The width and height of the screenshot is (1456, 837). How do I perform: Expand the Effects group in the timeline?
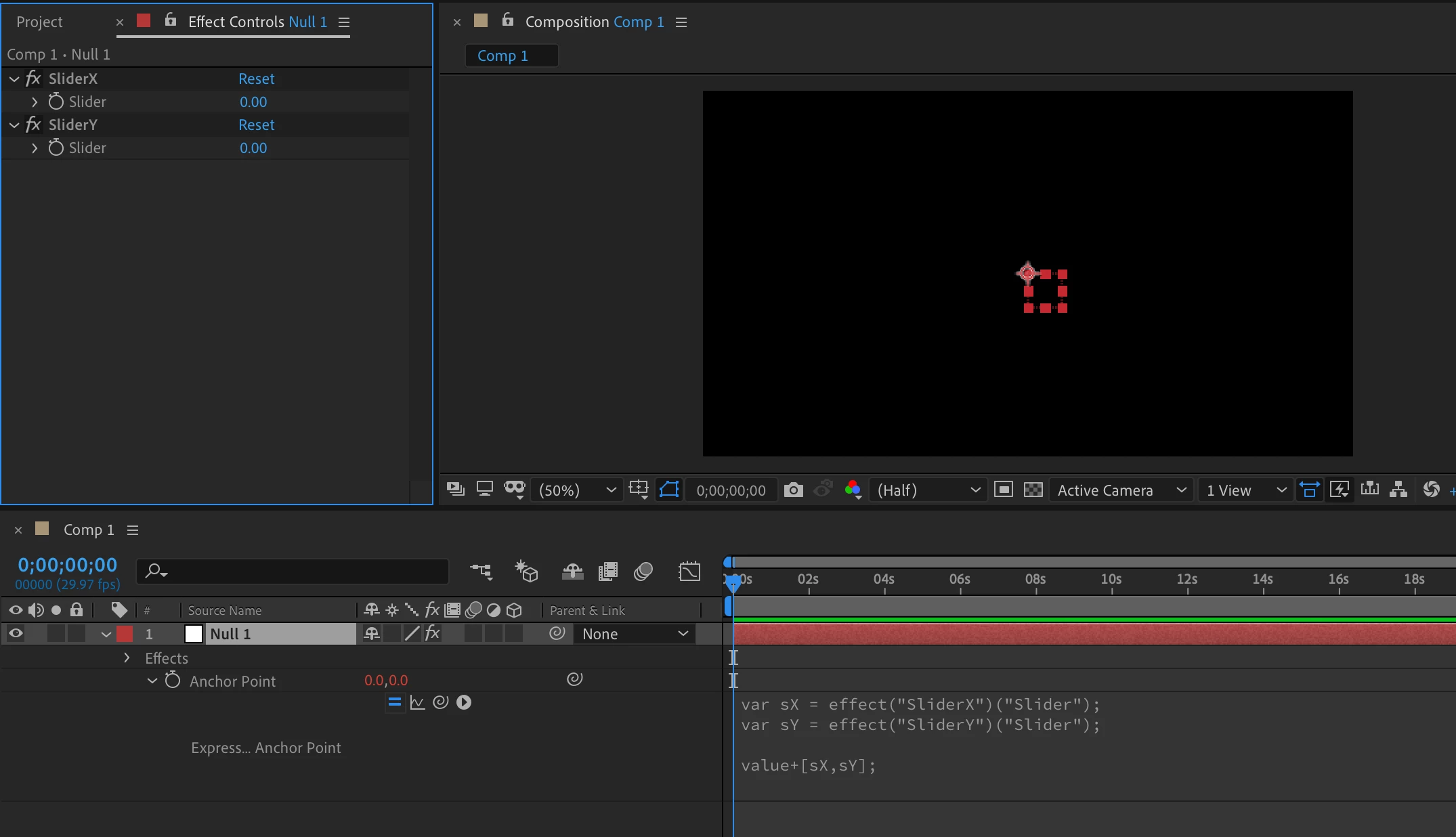[x=127, y=658]
